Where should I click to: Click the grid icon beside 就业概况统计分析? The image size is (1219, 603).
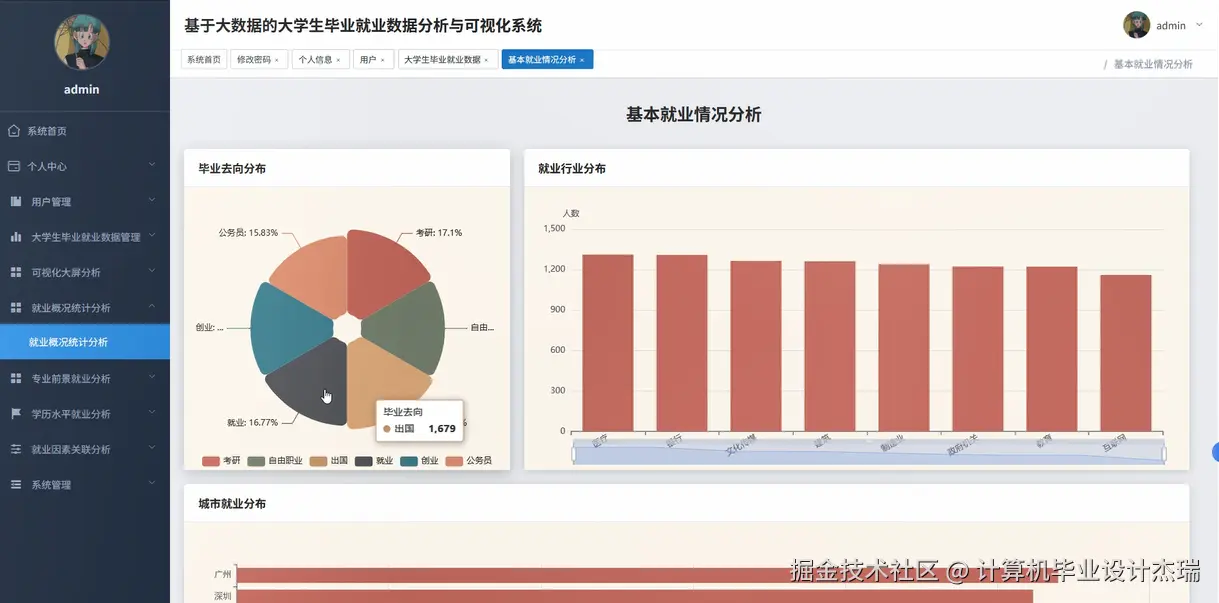16,308
